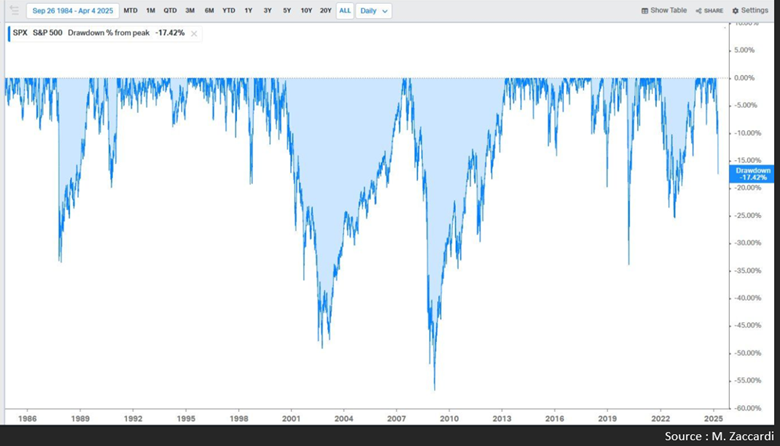Open the Settings gear

tap(735, 11)
